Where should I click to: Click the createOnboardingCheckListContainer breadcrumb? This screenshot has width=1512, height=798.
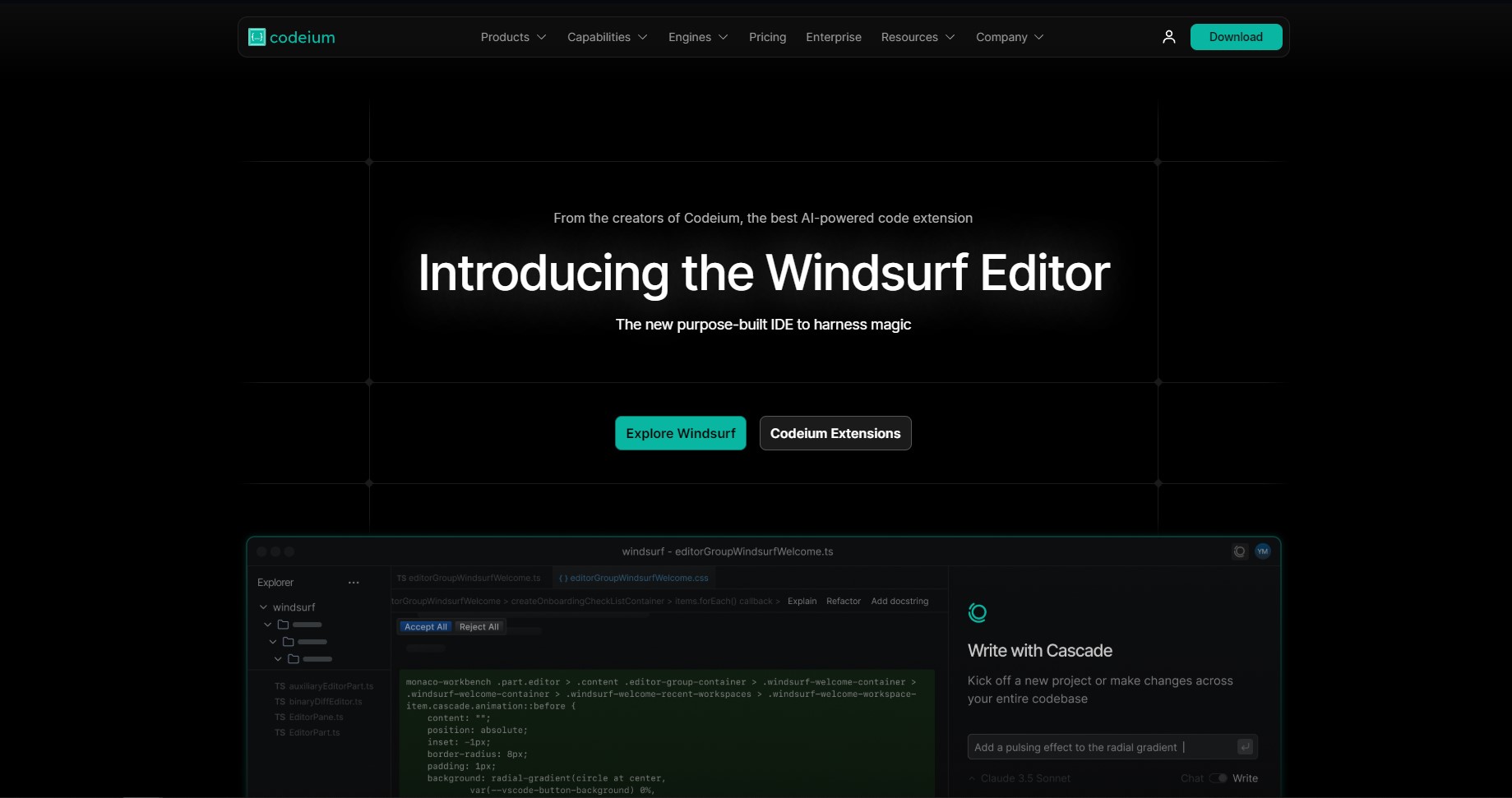point(588,601)
